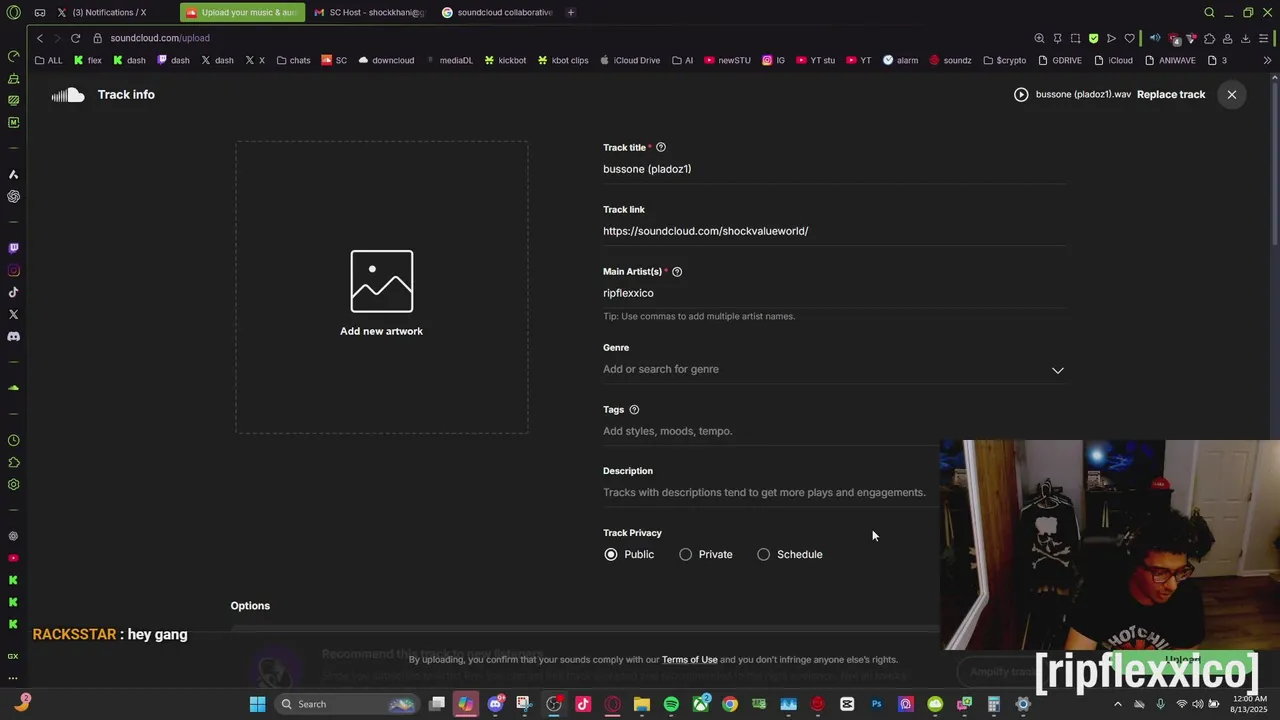Open the volume icon in system tray
Viewport: 1280px width, 720px height.
(1198, 704)
